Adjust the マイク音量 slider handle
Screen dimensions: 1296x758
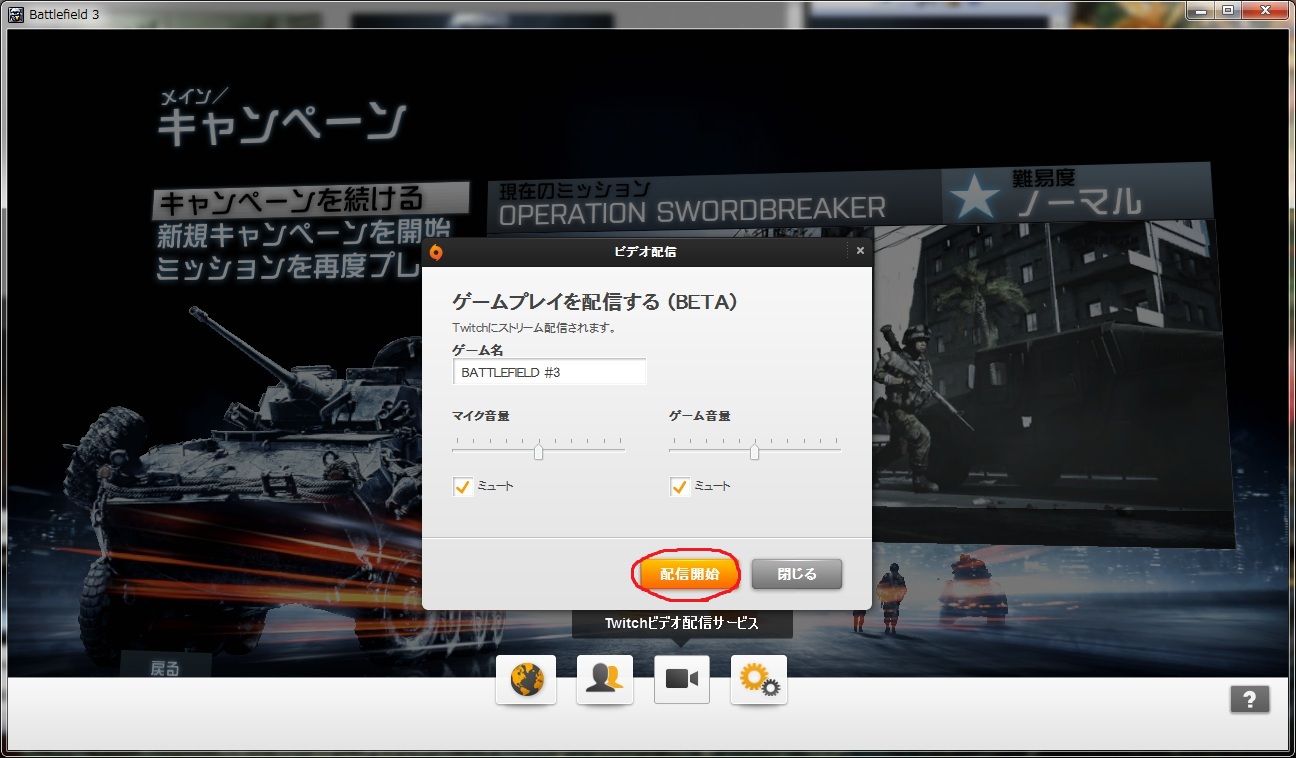click(539, 452)
